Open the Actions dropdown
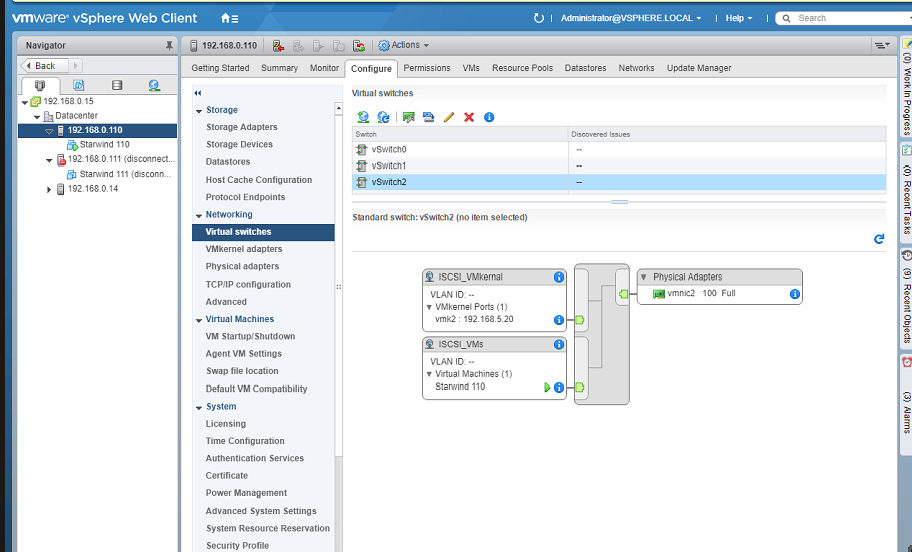912x552 pixels. tap(404, 45)
